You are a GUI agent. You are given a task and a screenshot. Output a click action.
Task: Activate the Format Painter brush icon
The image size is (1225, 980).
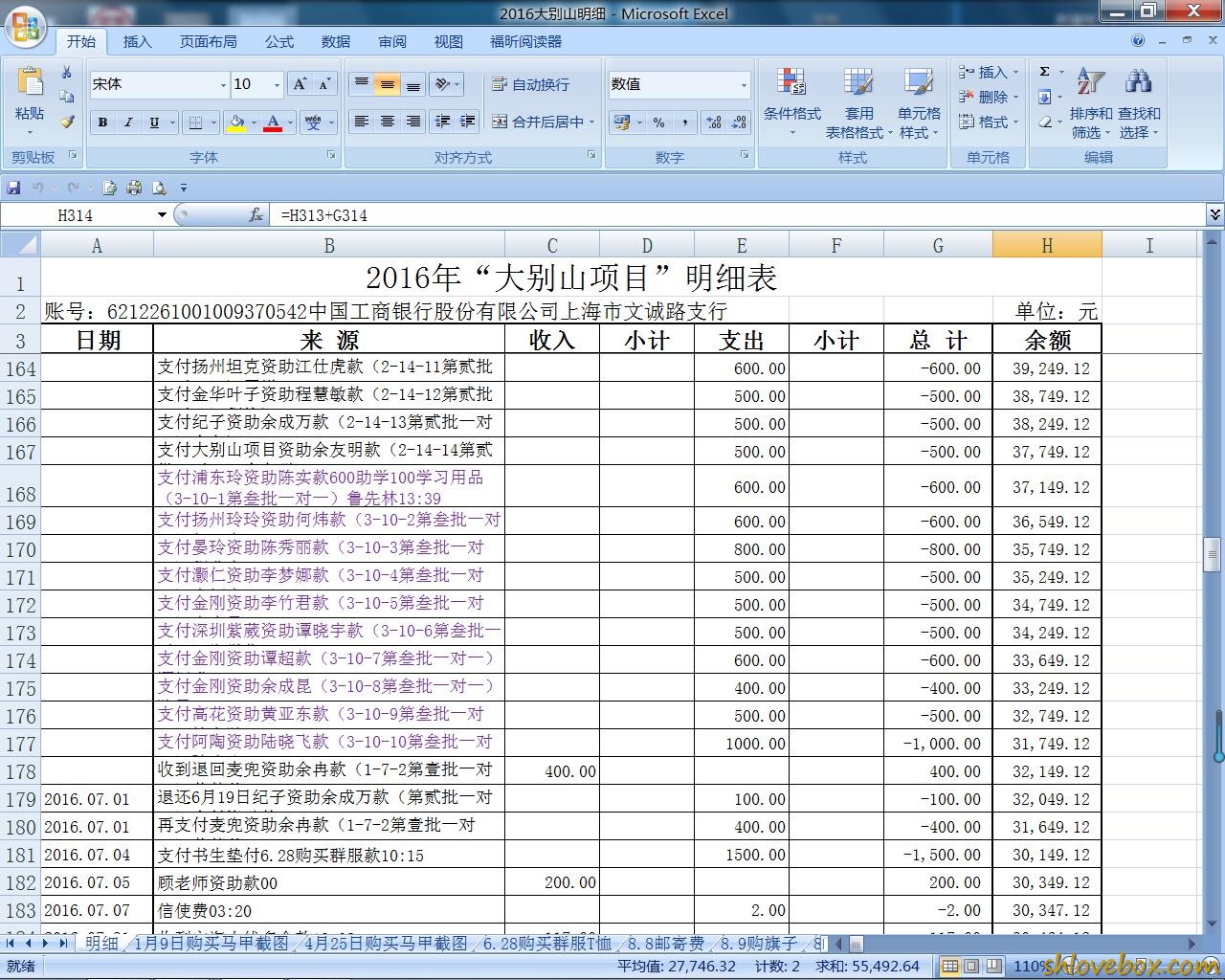tap(66, 122)
